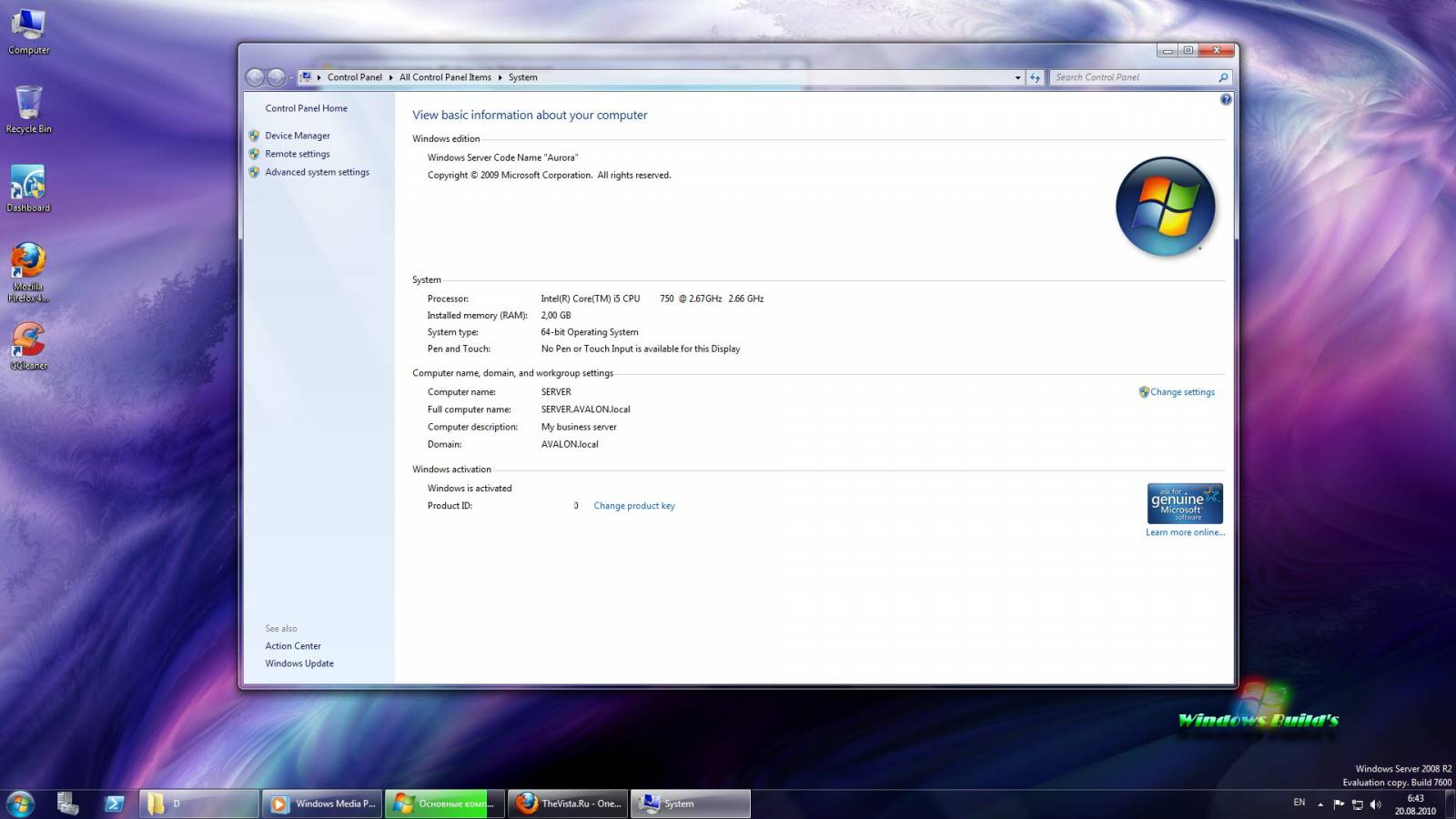Click the address bar Refresh button
The width and height of the screenshot is (1456, 819).
[1035, 77]
